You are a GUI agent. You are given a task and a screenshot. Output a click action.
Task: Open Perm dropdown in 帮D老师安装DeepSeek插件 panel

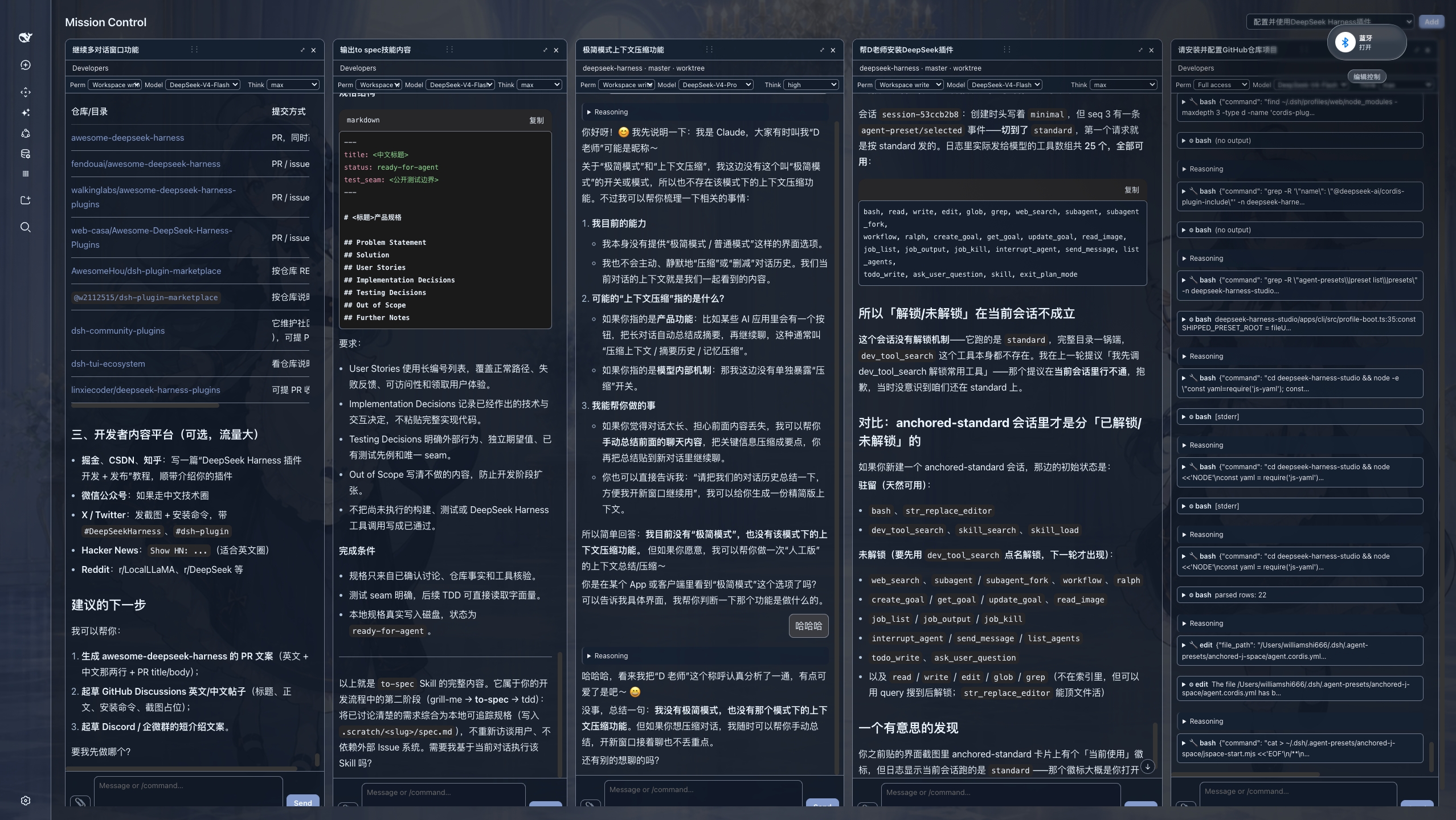pos(909,85)
